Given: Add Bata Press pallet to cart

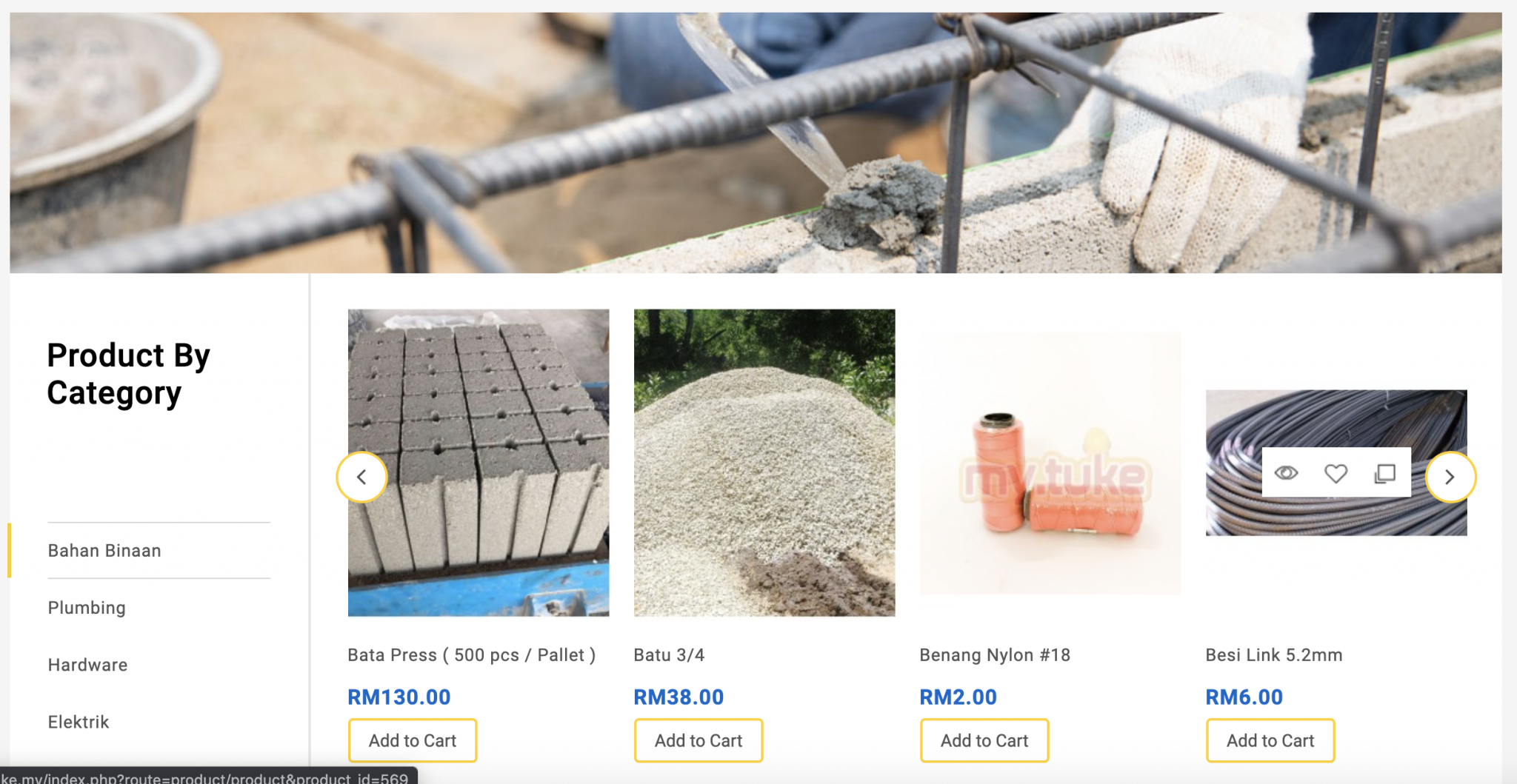Looking at the screenshot, I should pyautogui.click(x=412, y=740).
